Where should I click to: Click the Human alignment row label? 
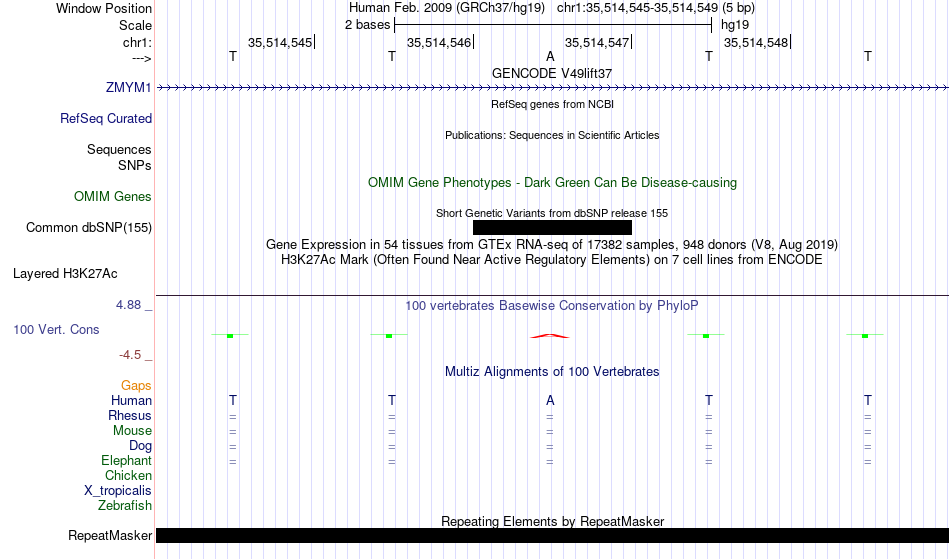(131, 400)
